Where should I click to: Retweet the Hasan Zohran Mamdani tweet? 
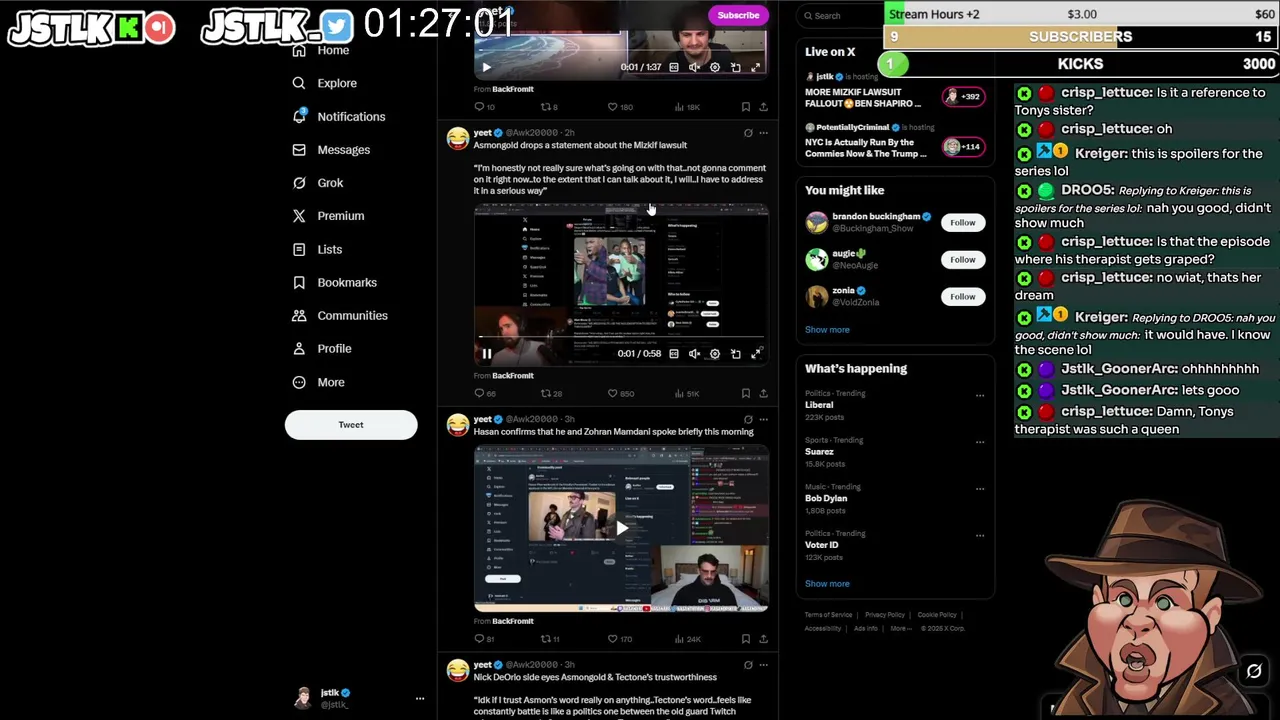pyautogui.click(x=550, y=639)
